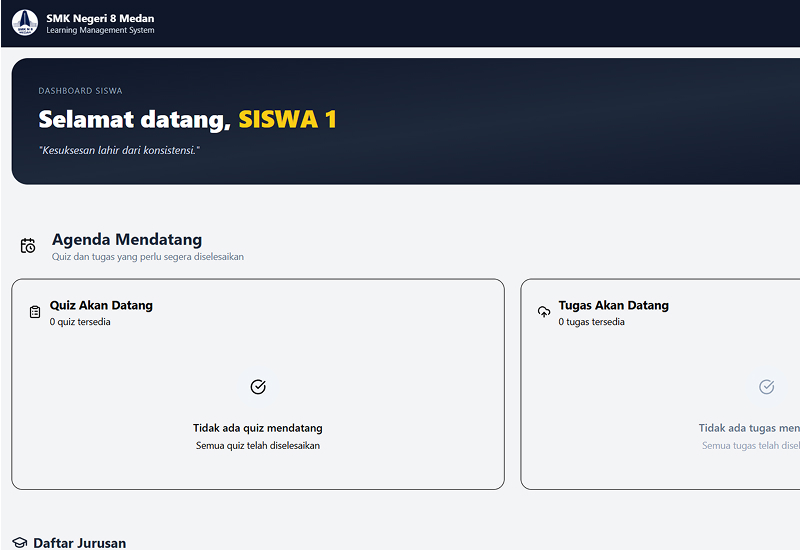Click the cloud upload icon beside Tugas Akan Datang
The image size is (800, 550).
click(544, 312)
